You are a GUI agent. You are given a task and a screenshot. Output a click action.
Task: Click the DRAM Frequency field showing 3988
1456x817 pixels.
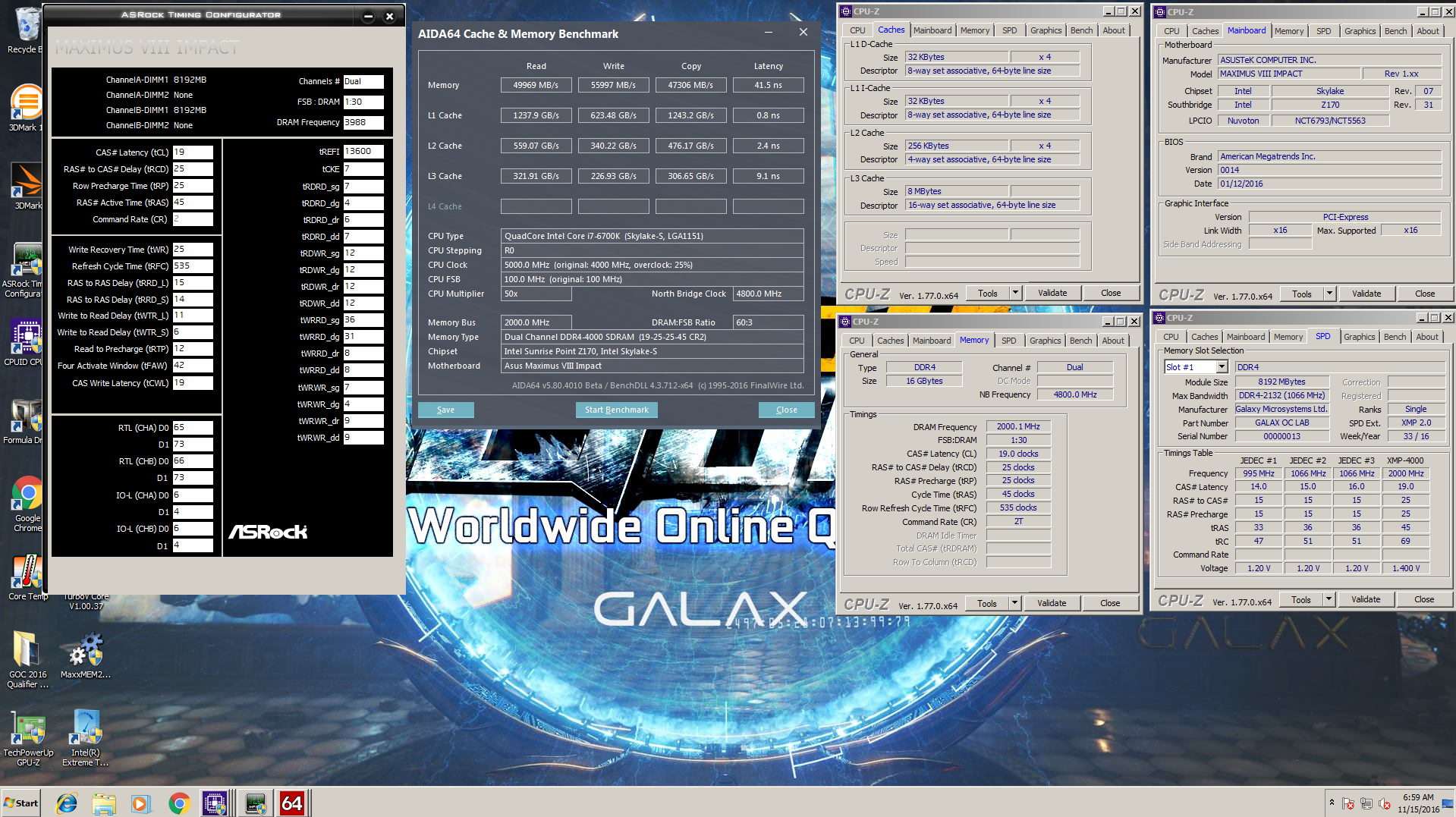pos(363,122)
